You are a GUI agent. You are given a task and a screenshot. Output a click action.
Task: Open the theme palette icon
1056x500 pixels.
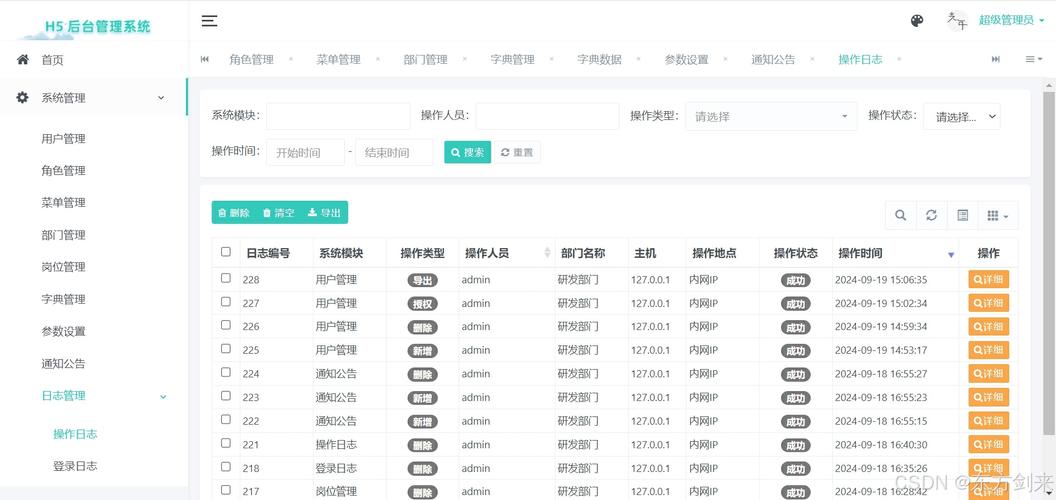click(x=917, y=21)
